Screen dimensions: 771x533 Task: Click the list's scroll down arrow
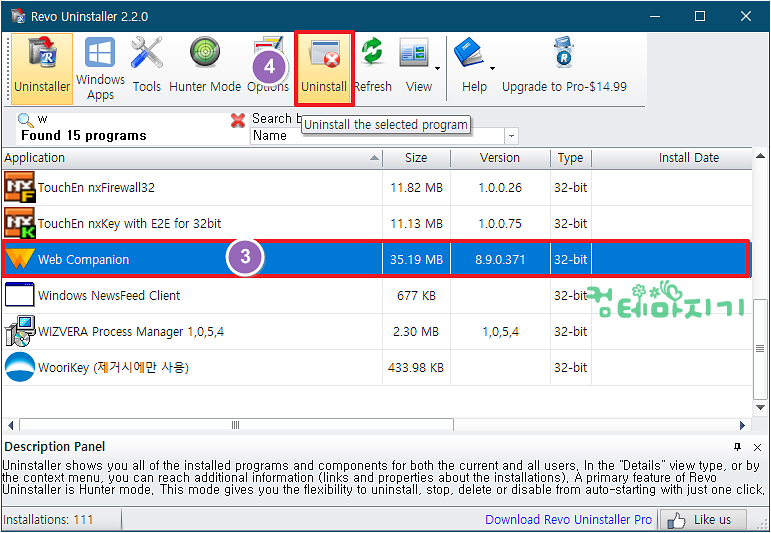pyautogui.click(x=761, y=408)
